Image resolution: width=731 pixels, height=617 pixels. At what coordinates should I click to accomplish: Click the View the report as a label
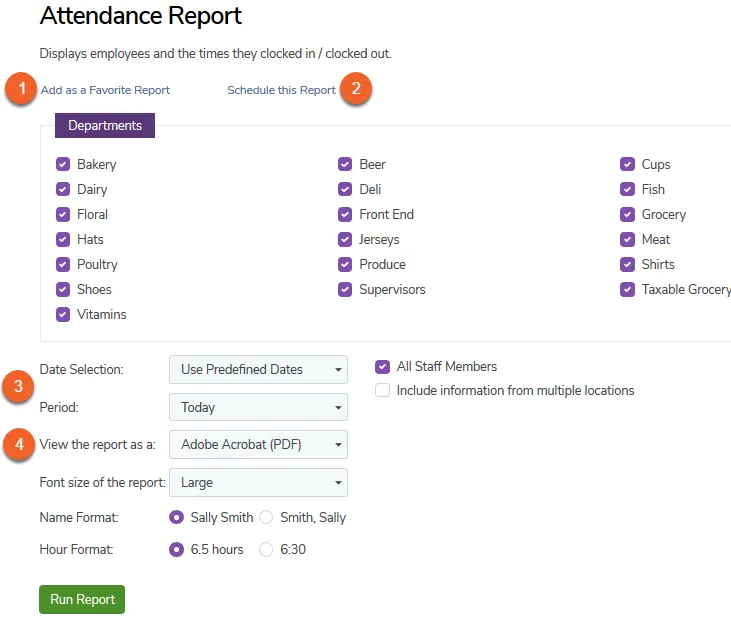[97, 444]
